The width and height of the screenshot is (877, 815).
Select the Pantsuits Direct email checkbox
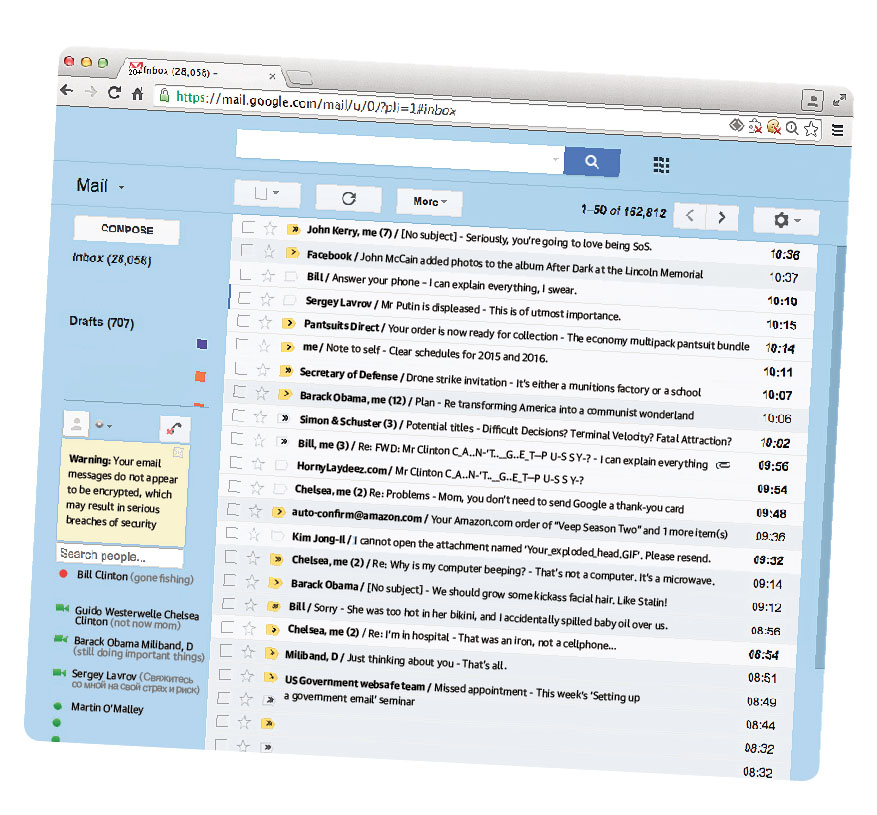243,321
